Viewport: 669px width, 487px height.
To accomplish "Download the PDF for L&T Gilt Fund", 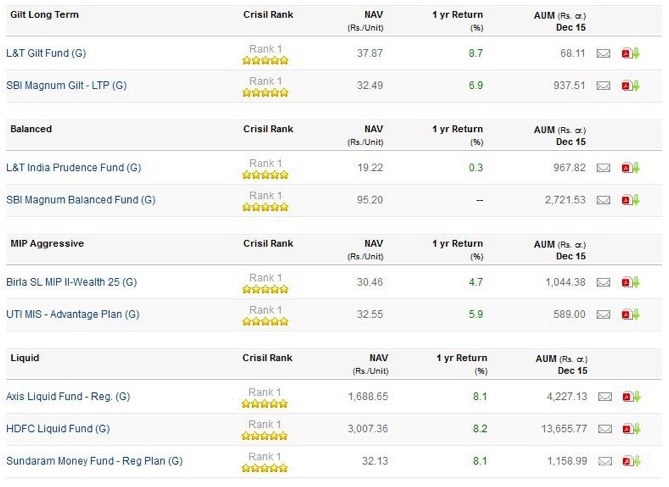I will click(x=630, y=53).
